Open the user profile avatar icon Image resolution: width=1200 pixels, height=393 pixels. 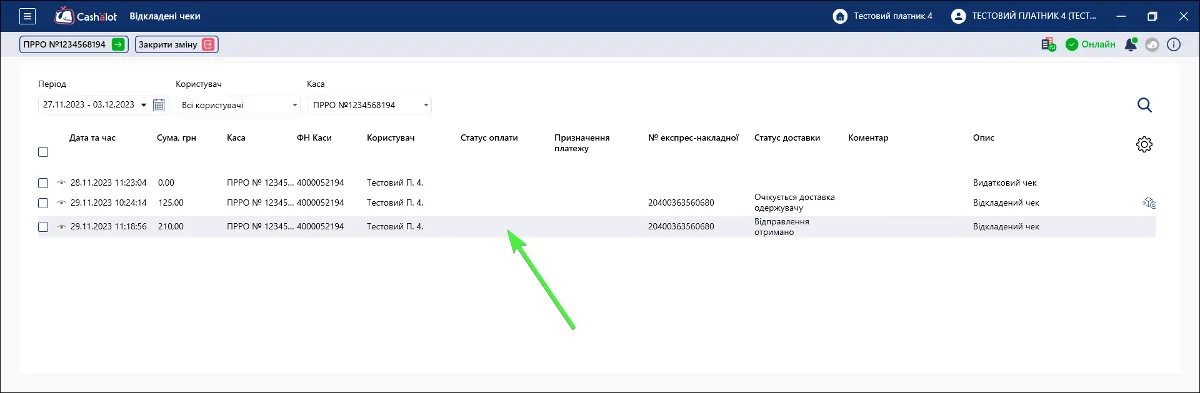pyautogui.click(x=958, y=16)
